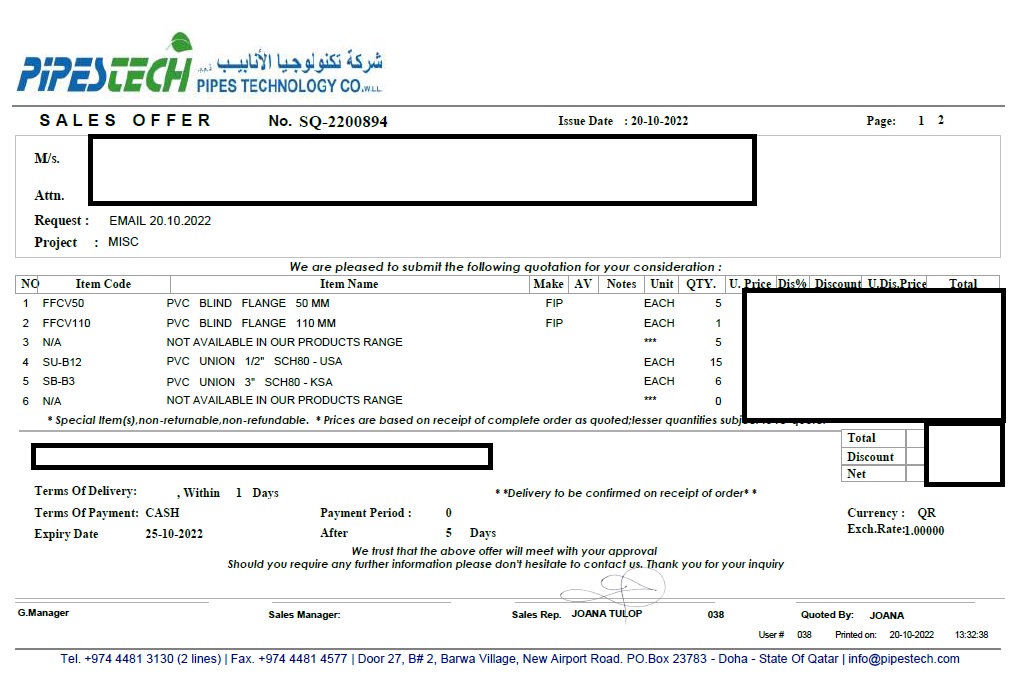
Task: Click the Item Name column header
Action: coord(349,284)
